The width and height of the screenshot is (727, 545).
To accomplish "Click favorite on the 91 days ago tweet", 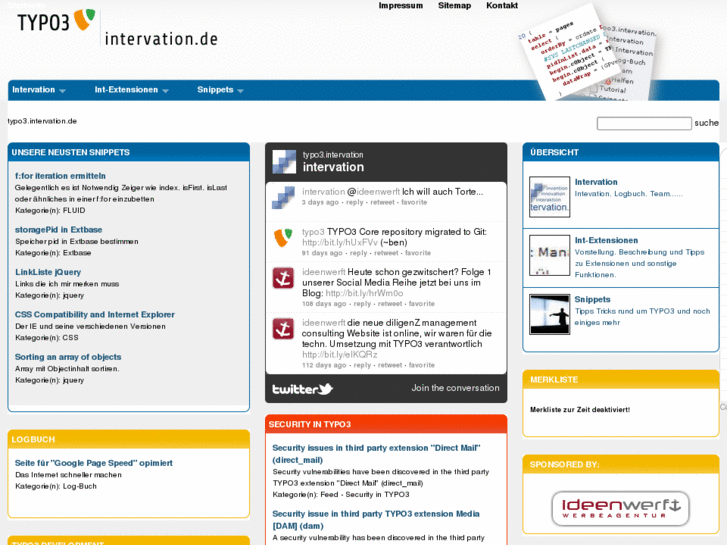I will click(418, 253).
